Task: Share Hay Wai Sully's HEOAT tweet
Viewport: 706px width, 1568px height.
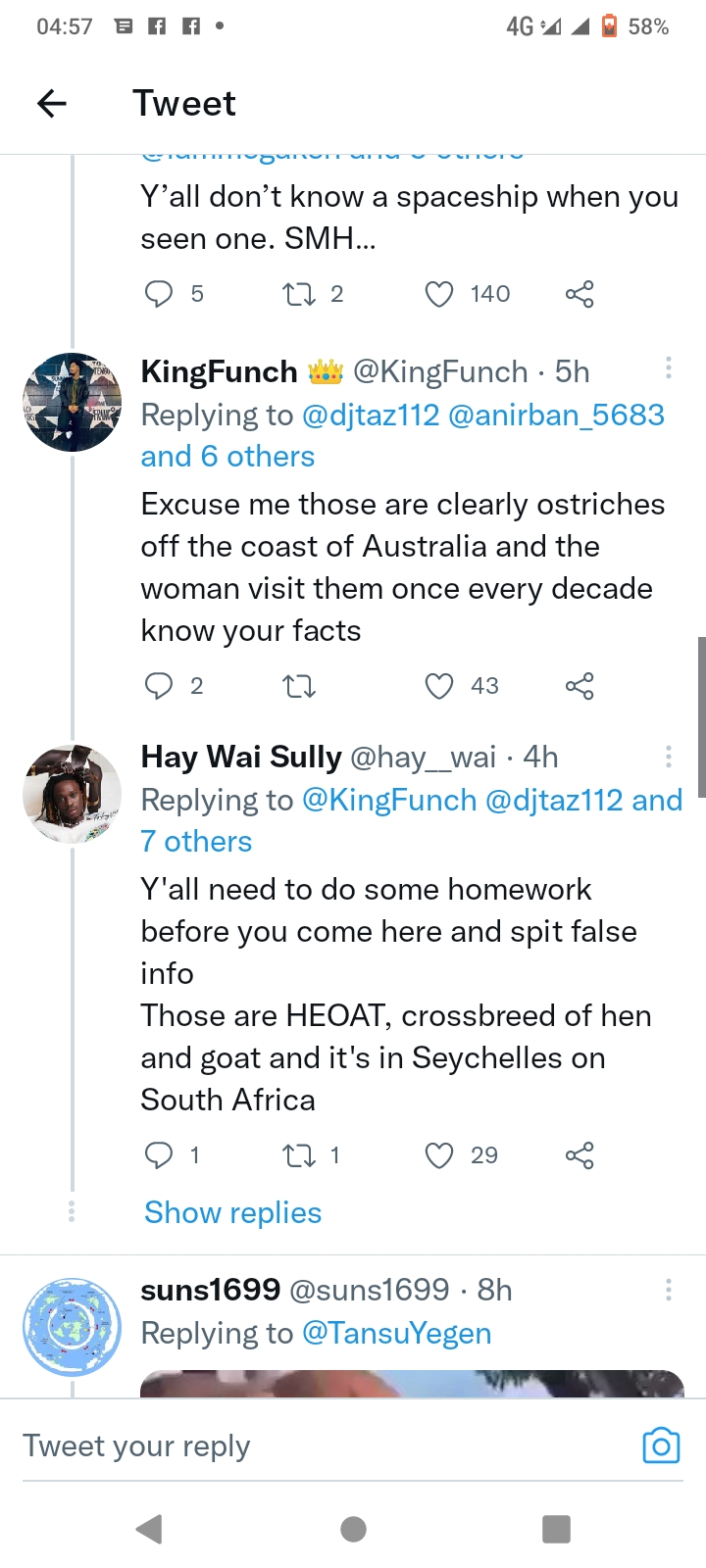Action: coord(580,1155)
